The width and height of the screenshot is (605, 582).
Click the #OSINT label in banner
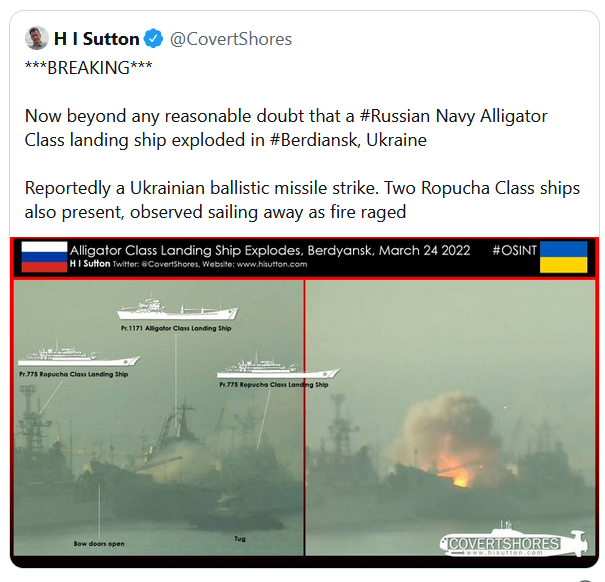coord(514,250)
